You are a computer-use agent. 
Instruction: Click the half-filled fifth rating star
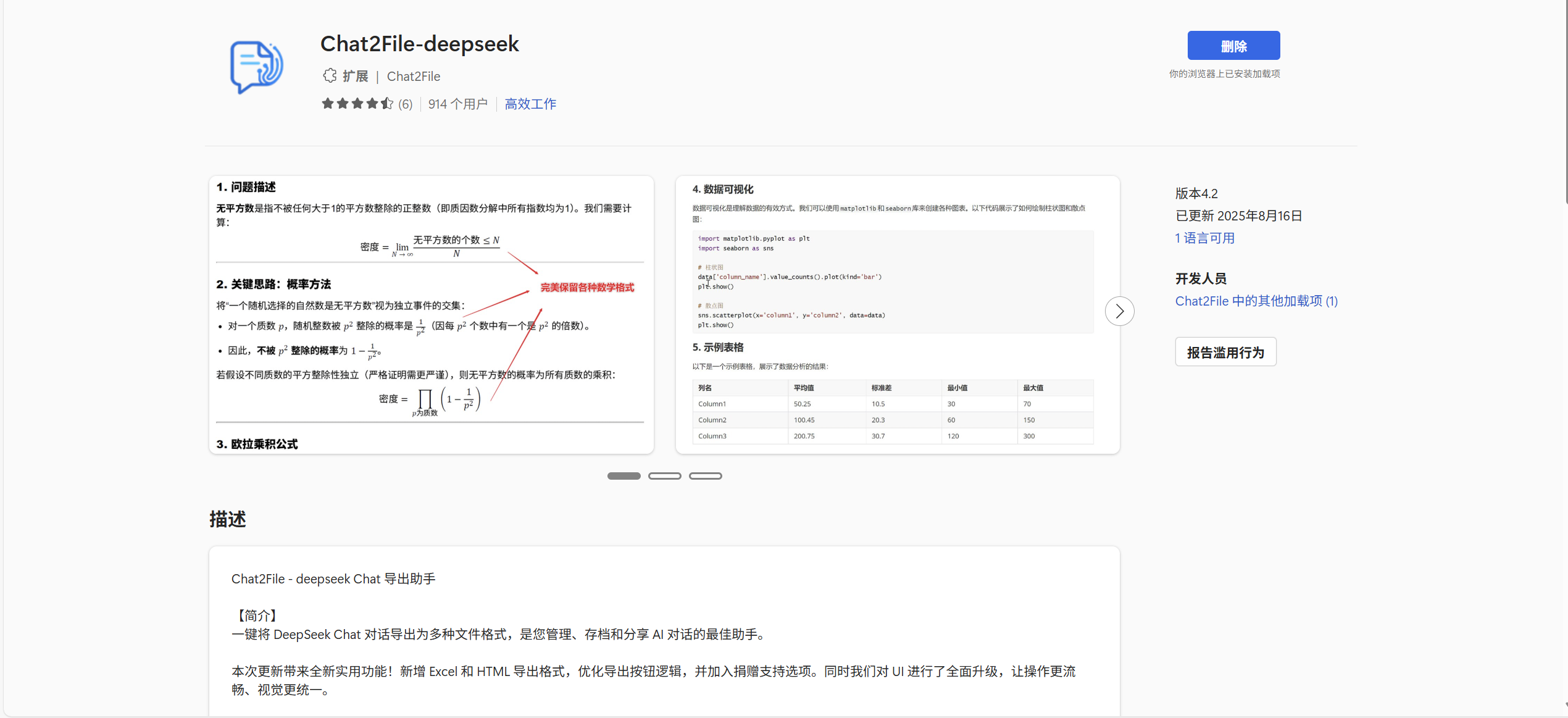click(387, 103)
